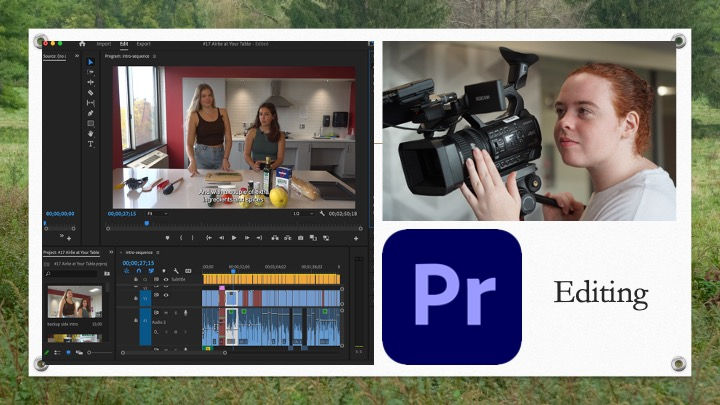Click the Project panel search field
The height and width of the screenshot is (405, 720).
[x=71, y=274]
